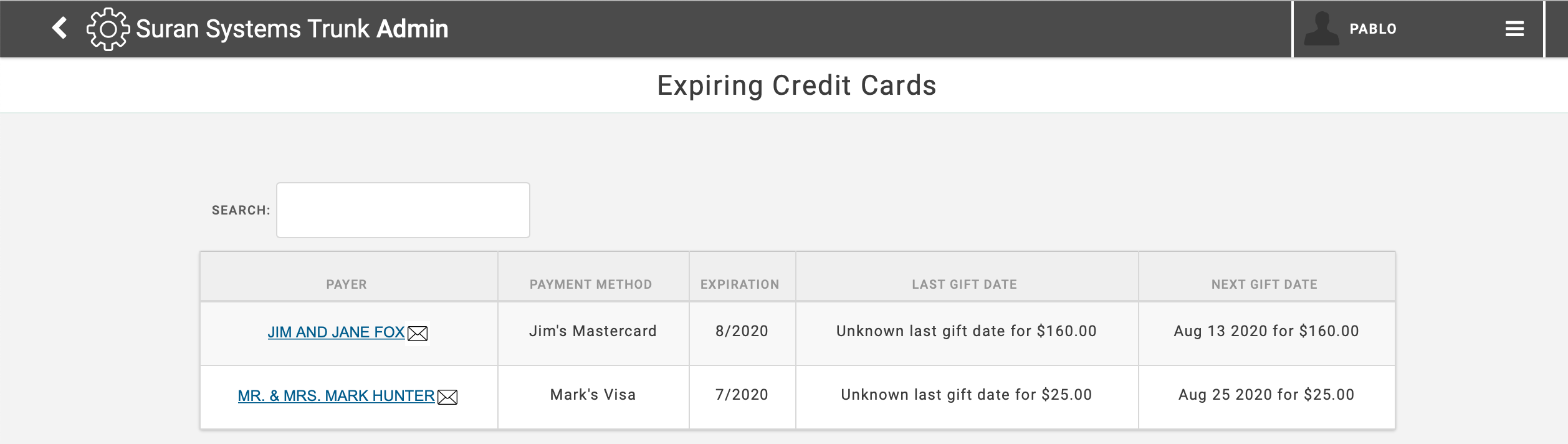
Task: Click the Pablo user avatar icon
Action: point(1321,29)
